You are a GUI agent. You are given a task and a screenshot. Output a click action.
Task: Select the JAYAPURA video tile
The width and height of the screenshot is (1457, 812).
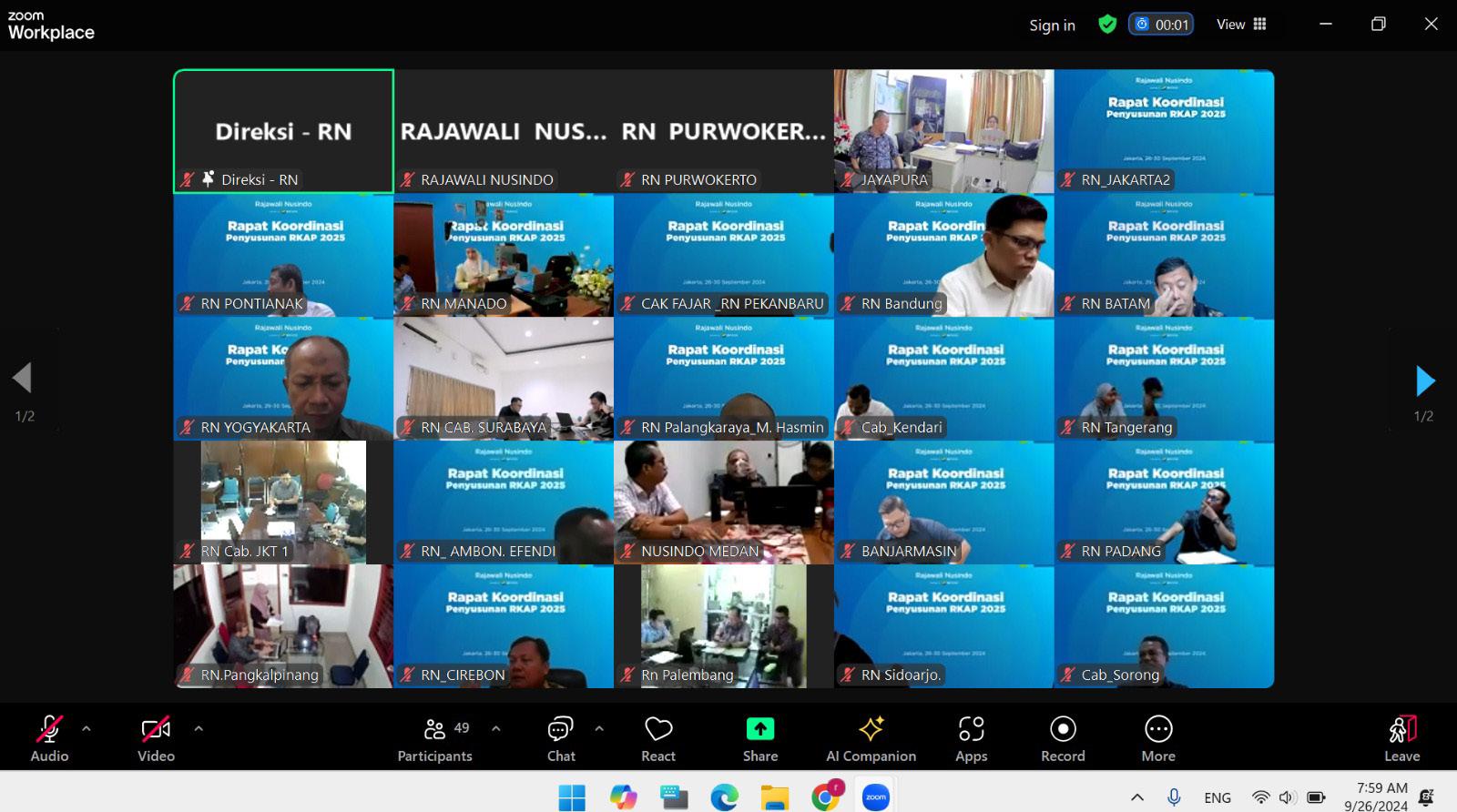944,131
